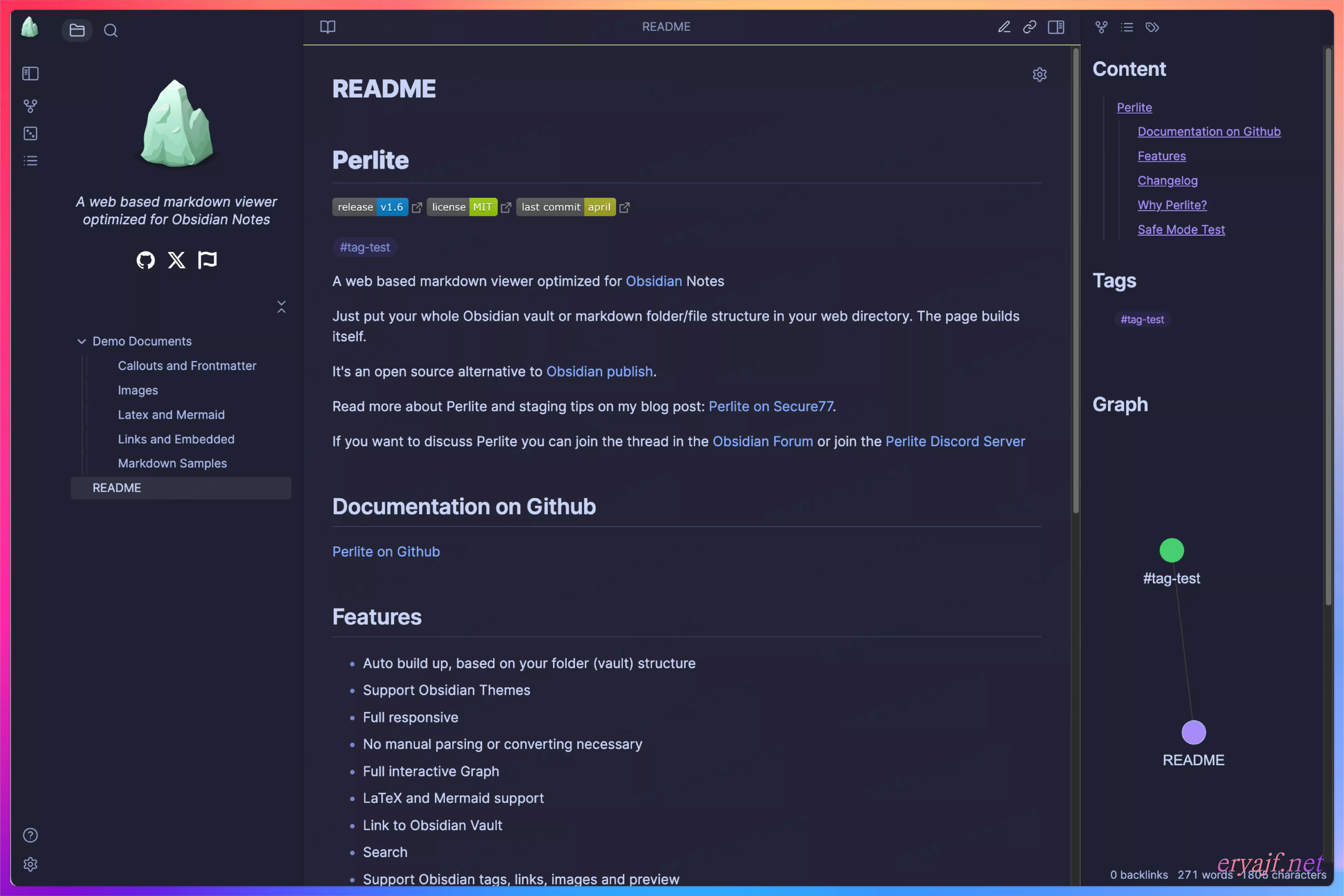The height and width of the screenshot is (896, 1344).
Task: Collapse all folders using chevrons icon
Action: [281, 307]
